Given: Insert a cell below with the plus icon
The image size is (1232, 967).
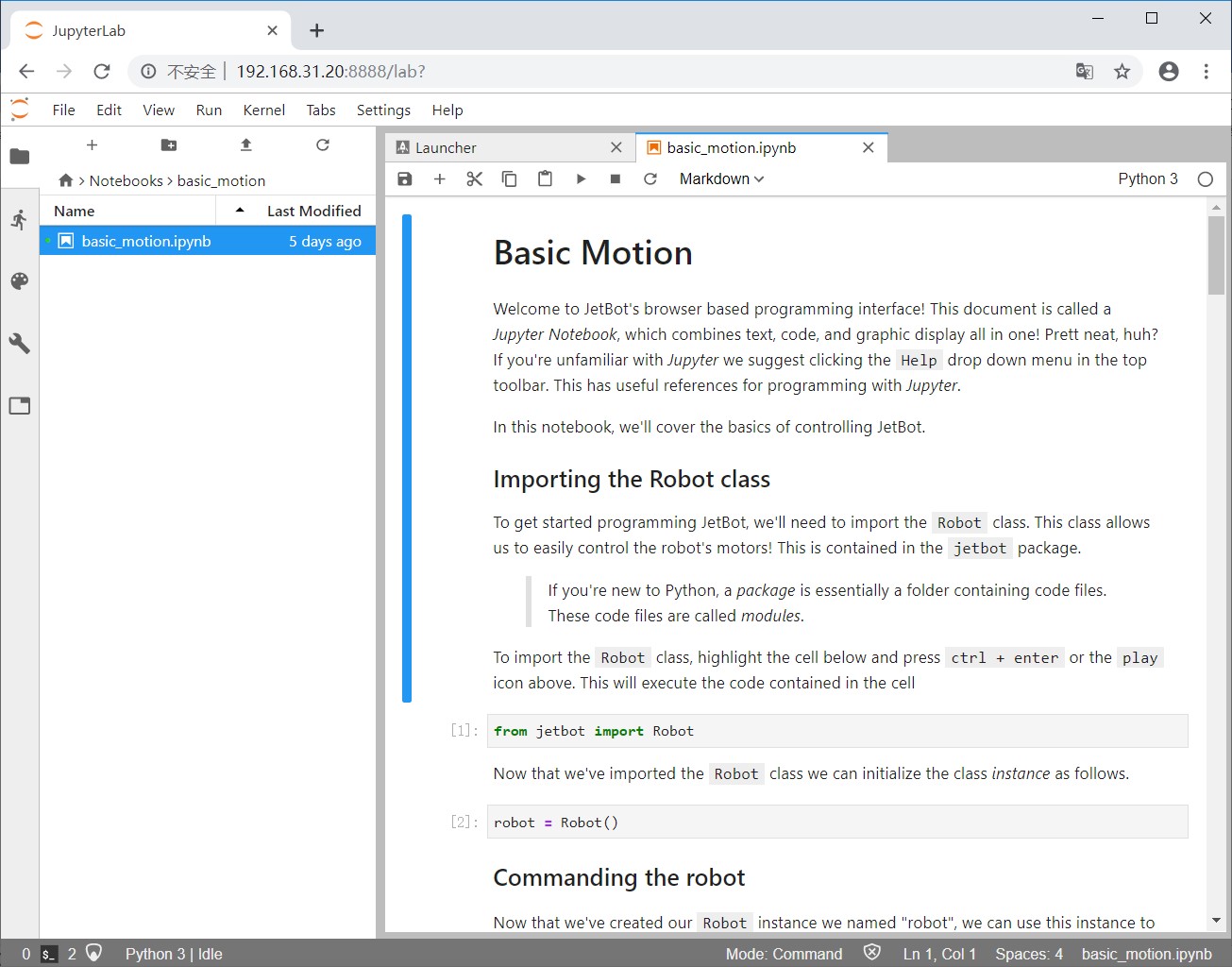Looking at the screenshot, I should tap(440, 178).
